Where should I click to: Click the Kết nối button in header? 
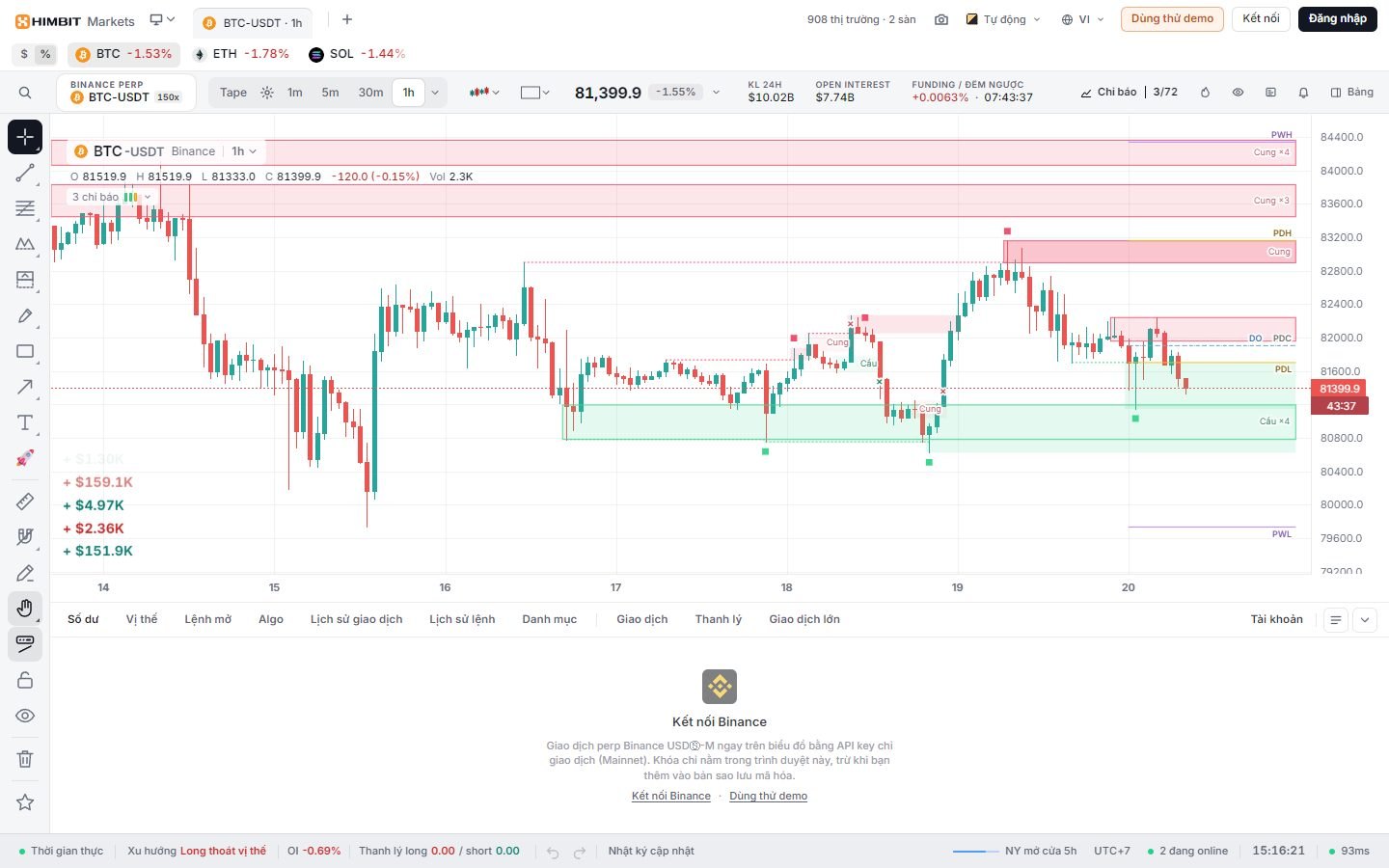(x=1261, y=19)
